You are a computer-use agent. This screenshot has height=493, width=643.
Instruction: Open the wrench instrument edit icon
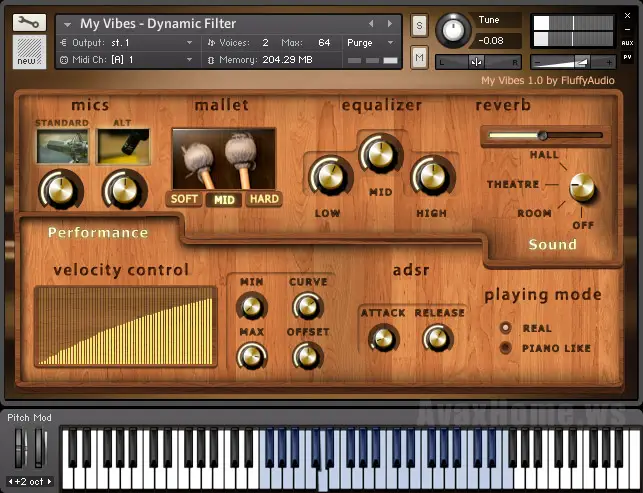(x=29, y=23)
